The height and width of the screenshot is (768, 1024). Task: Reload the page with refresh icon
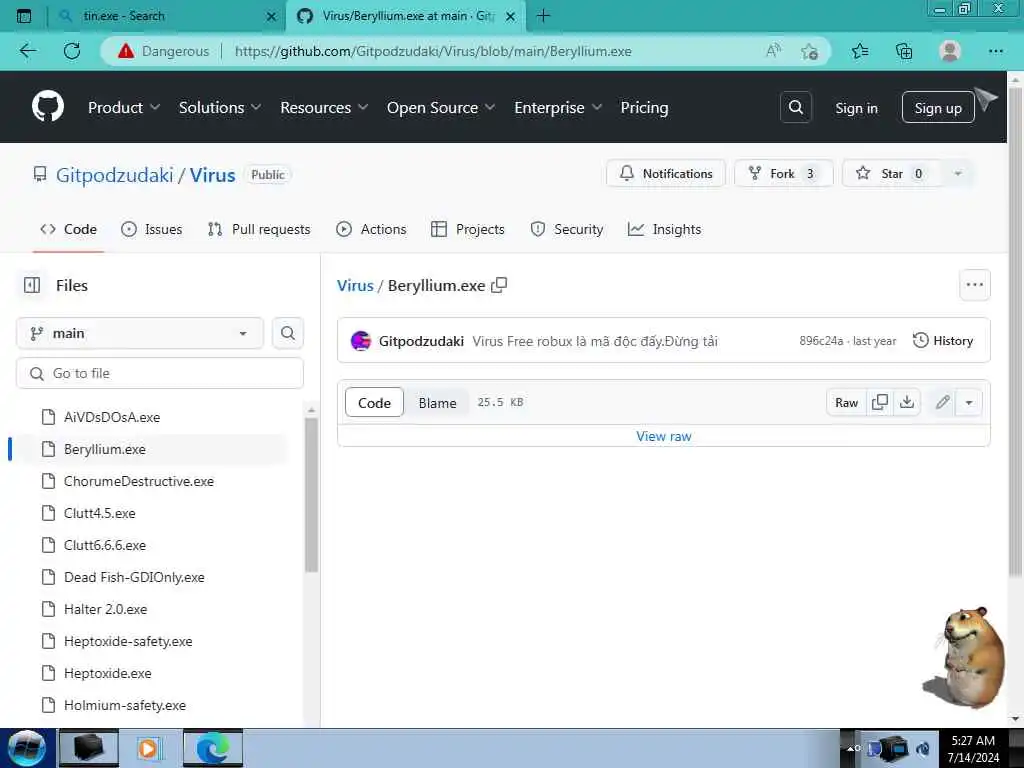(72, 51)
